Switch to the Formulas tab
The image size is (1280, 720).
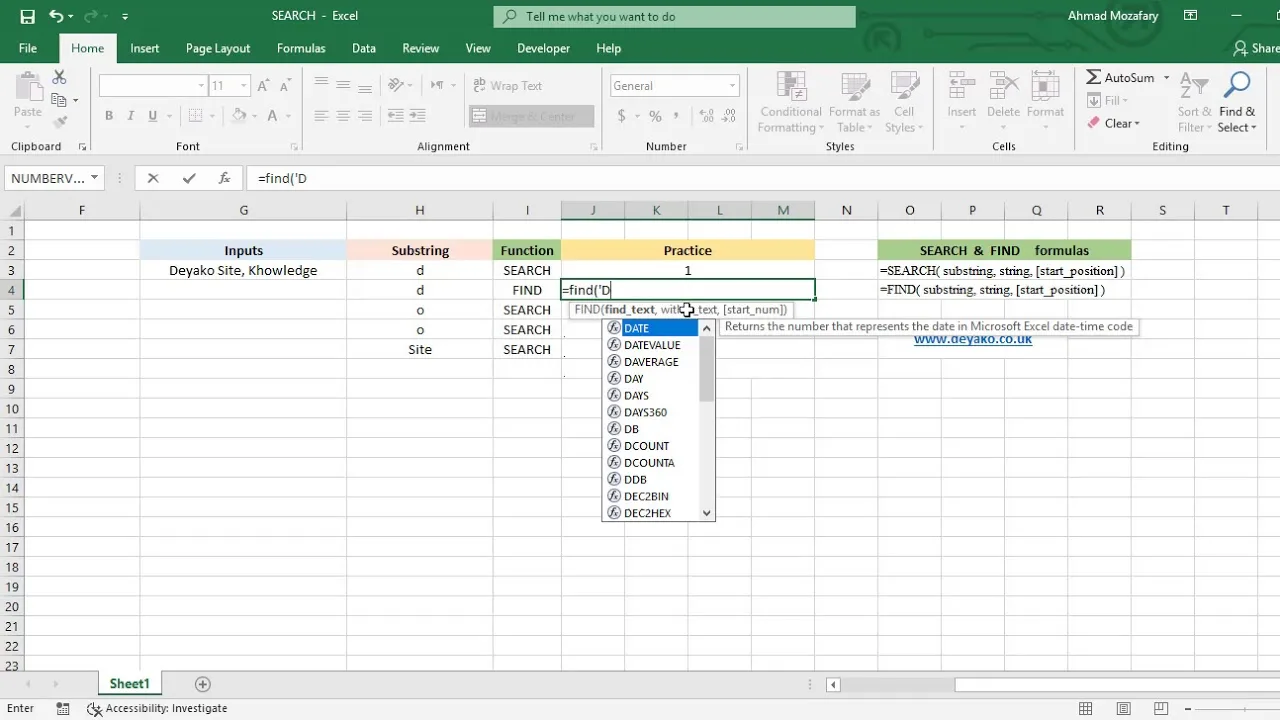301,48
